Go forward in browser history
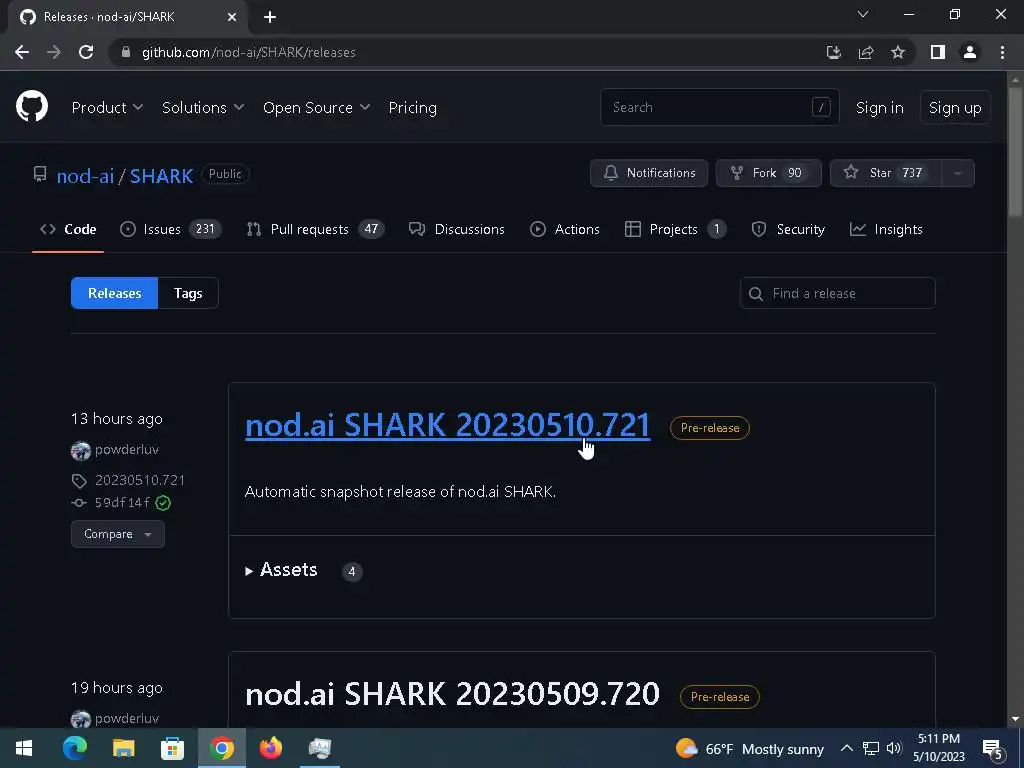 tap(54, 52)
